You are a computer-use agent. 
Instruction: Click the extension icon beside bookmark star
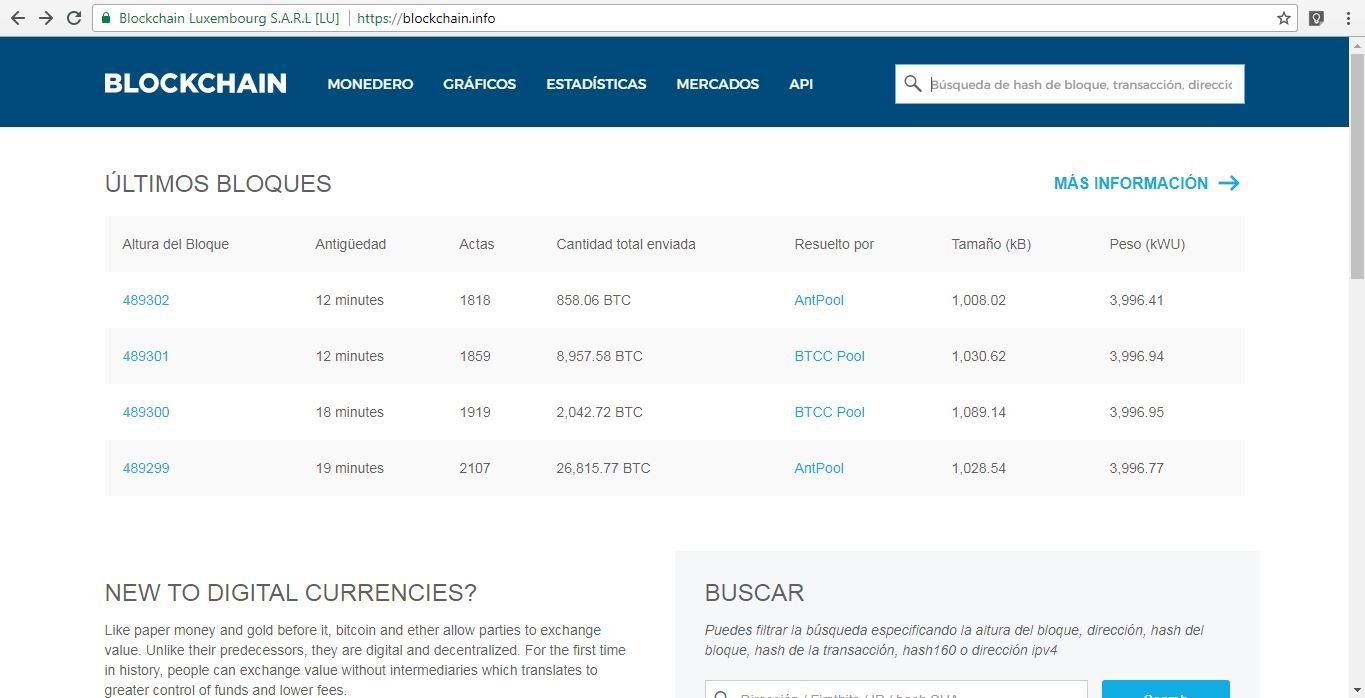(1317, 18)
